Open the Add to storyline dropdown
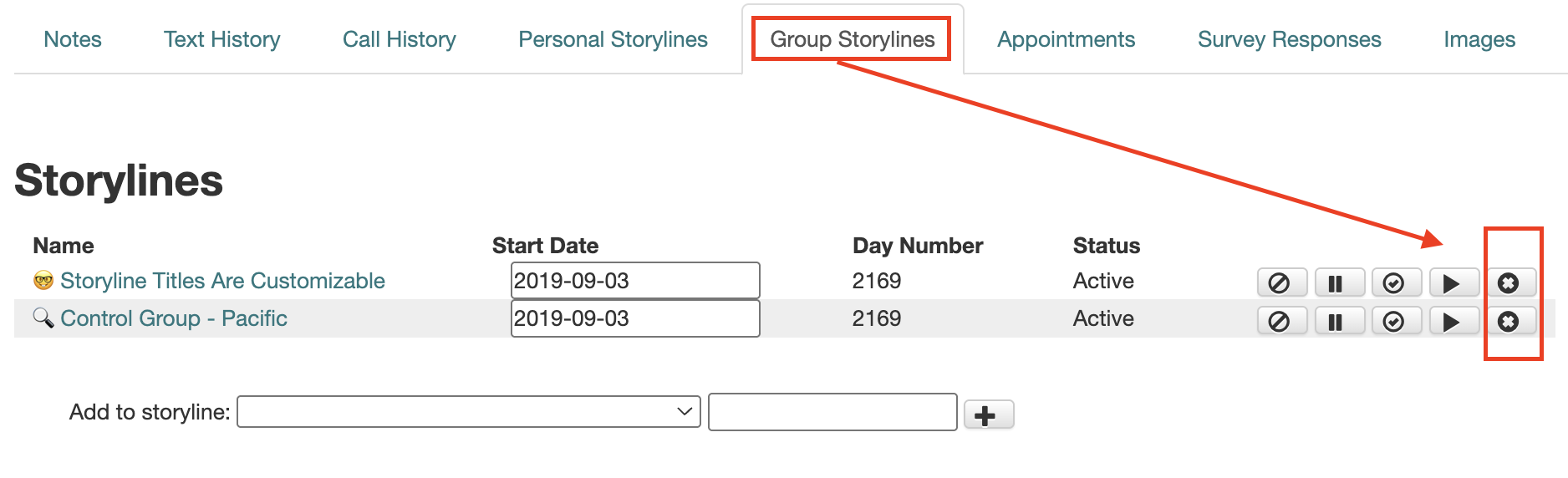The width and height of the screenshot is (1568, 478). point(468,412)
